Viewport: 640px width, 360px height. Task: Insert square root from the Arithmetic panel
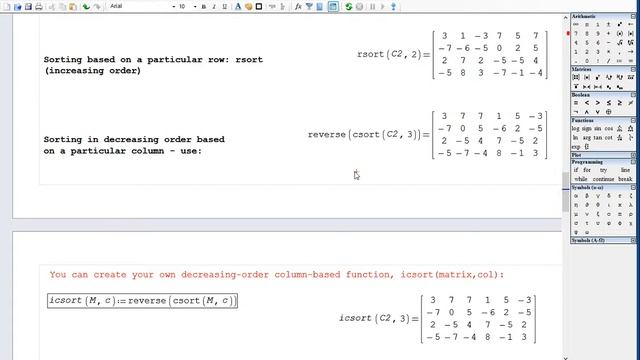[x=620, y=42]
